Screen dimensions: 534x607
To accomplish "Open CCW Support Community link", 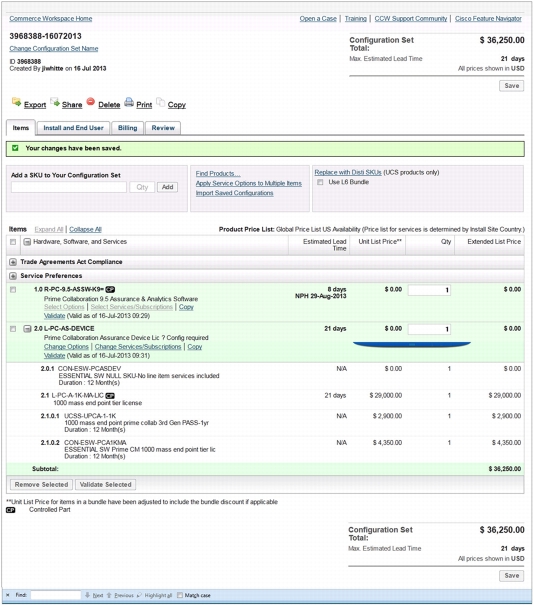I will coord(410,19).
